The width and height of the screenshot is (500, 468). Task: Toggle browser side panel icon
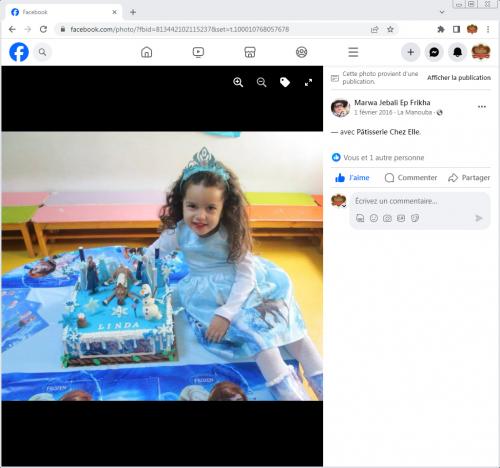tap(456, 29)
